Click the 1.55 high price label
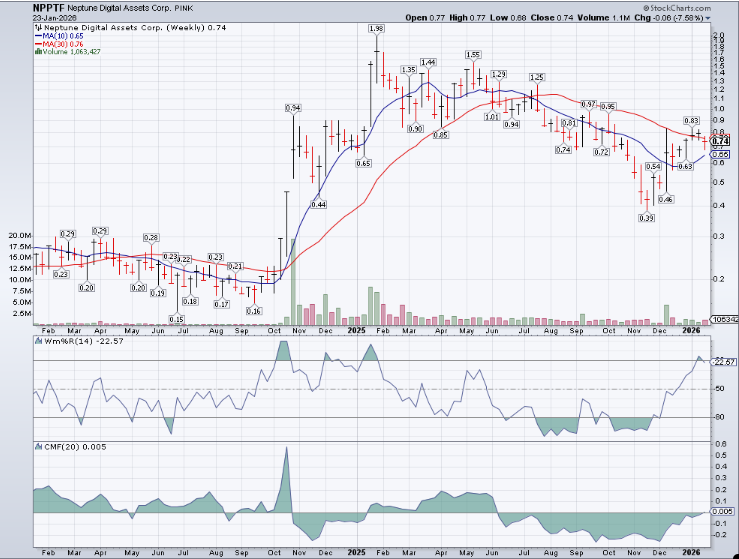The width and height of the screenshot is (739, 559). 473,54
